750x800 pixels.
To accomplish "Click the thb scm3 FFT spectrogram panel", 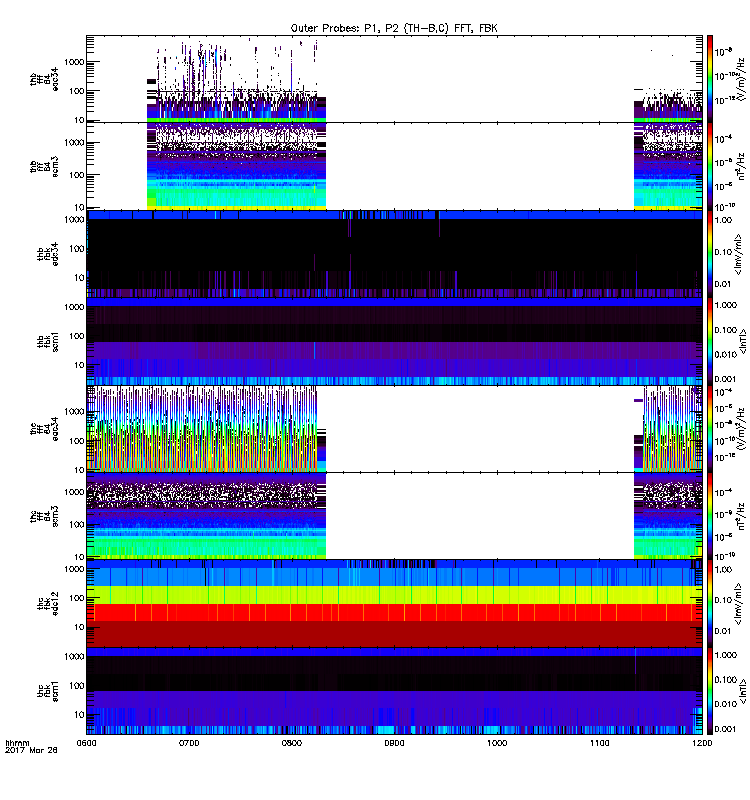I will (394, 166).
